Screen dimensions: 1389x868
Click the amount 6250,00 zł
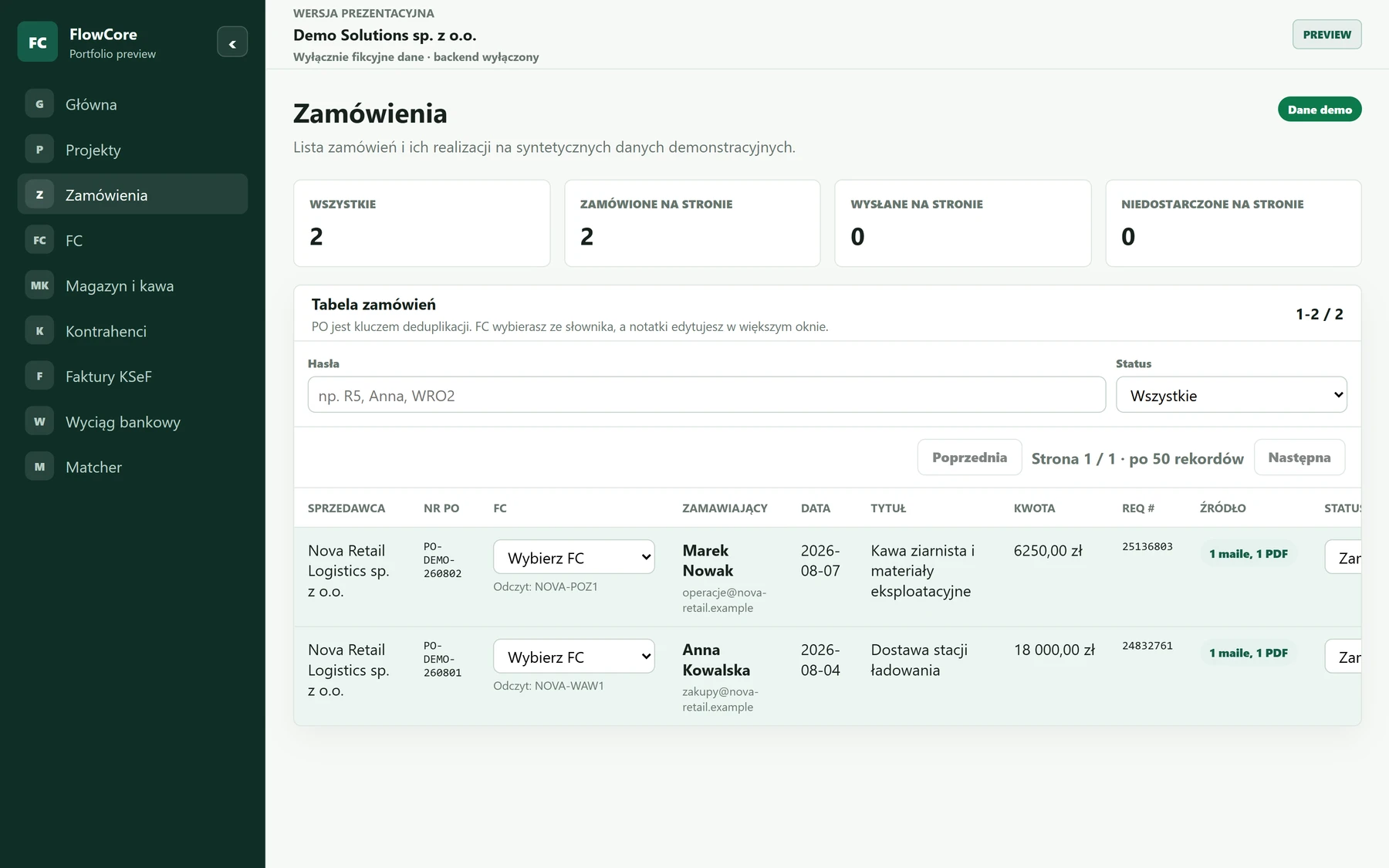1048,551
